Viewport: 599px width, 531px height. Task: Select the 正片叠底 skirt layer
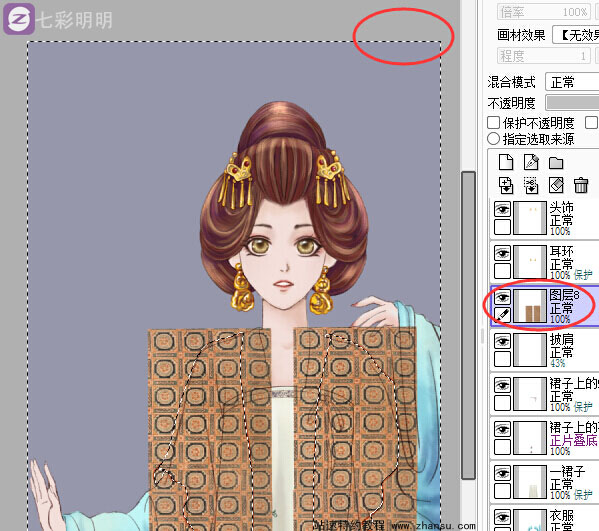tap(545, 438)
